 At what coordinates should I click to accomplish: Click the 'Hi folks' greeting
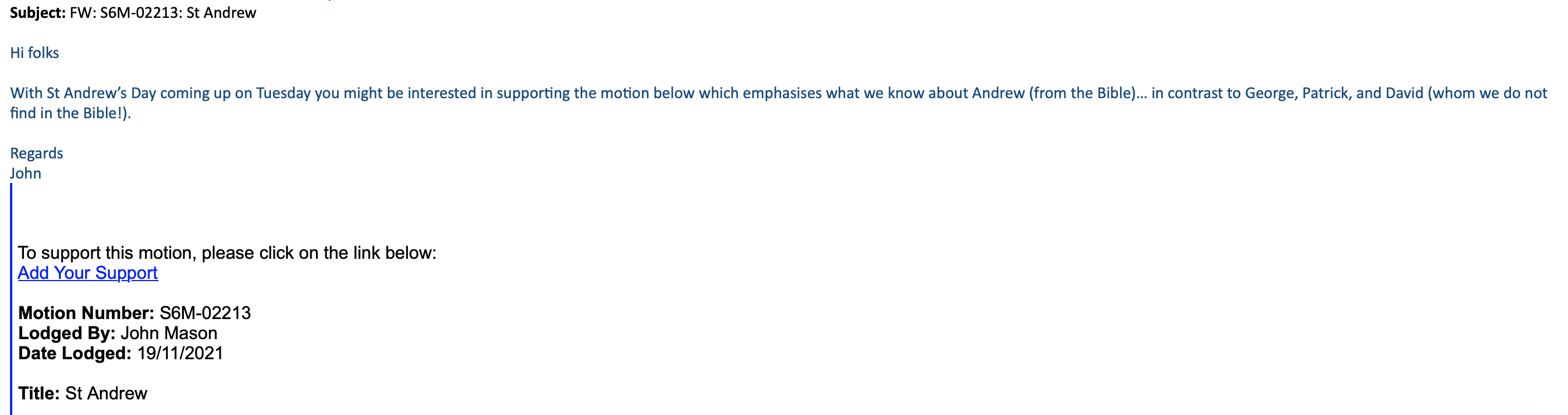coord(35,53)
